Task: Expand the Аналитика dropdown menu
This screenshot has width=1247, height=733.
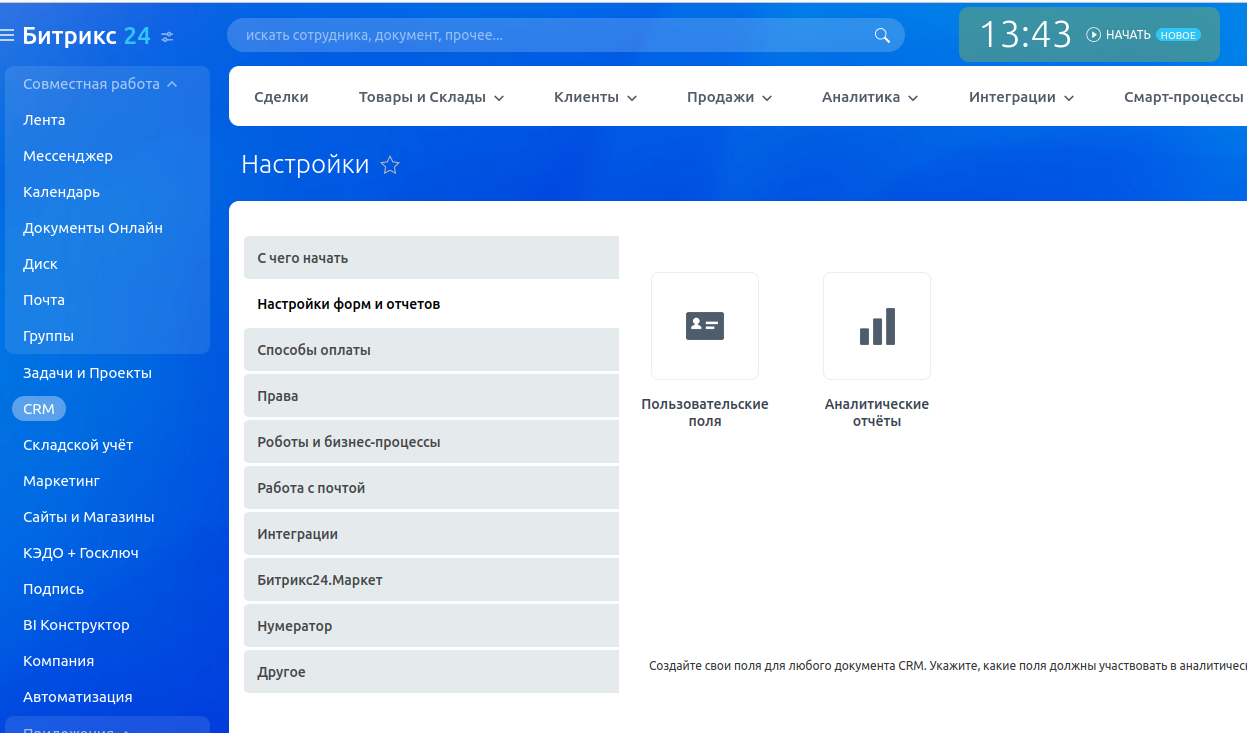Action: point(869,97)
